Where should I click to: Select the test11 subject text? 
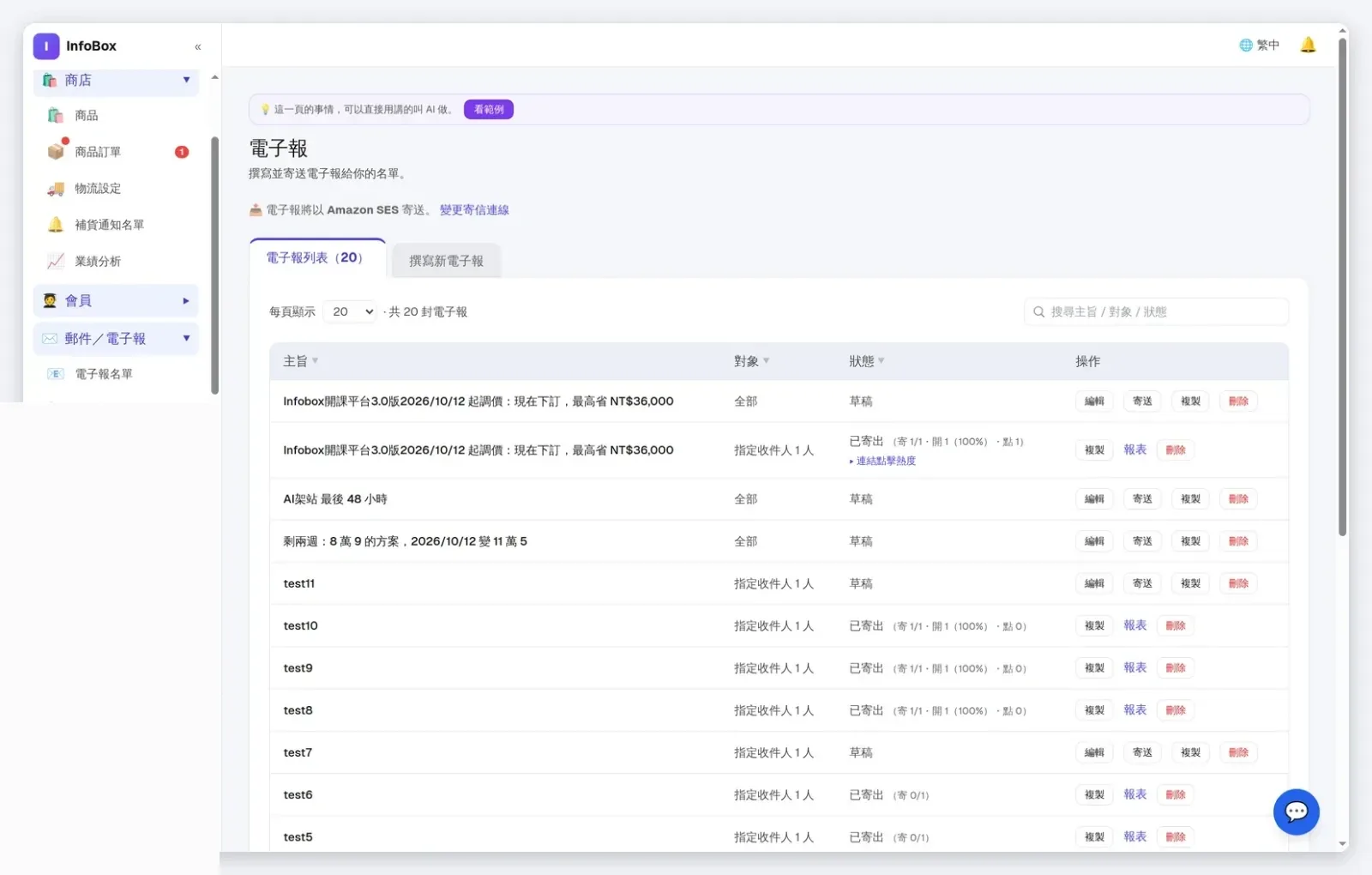pos(299,583)
